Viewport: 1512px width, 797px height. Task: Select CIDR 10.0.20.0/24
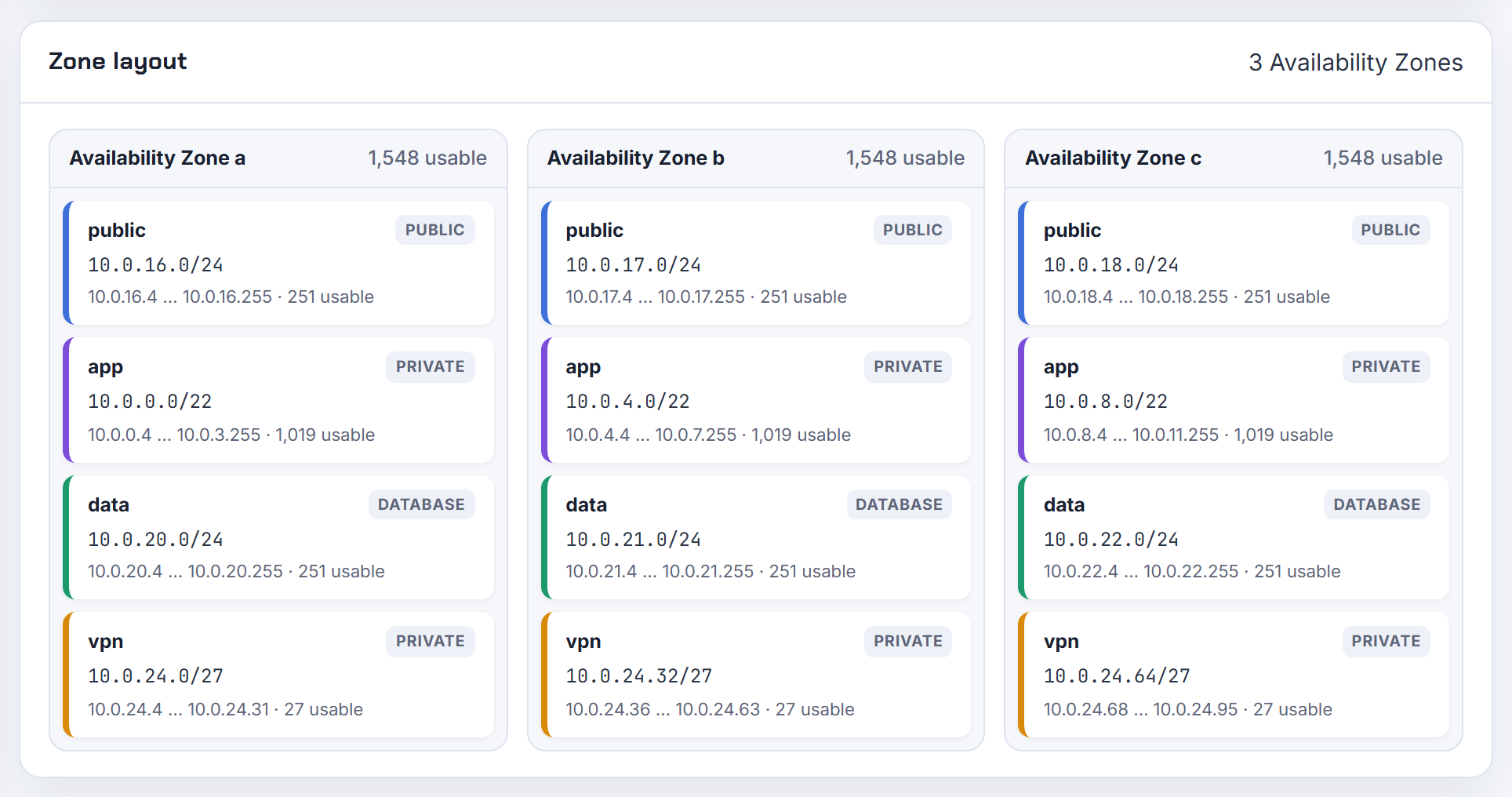pyautogui.click(x=155, y=540)
